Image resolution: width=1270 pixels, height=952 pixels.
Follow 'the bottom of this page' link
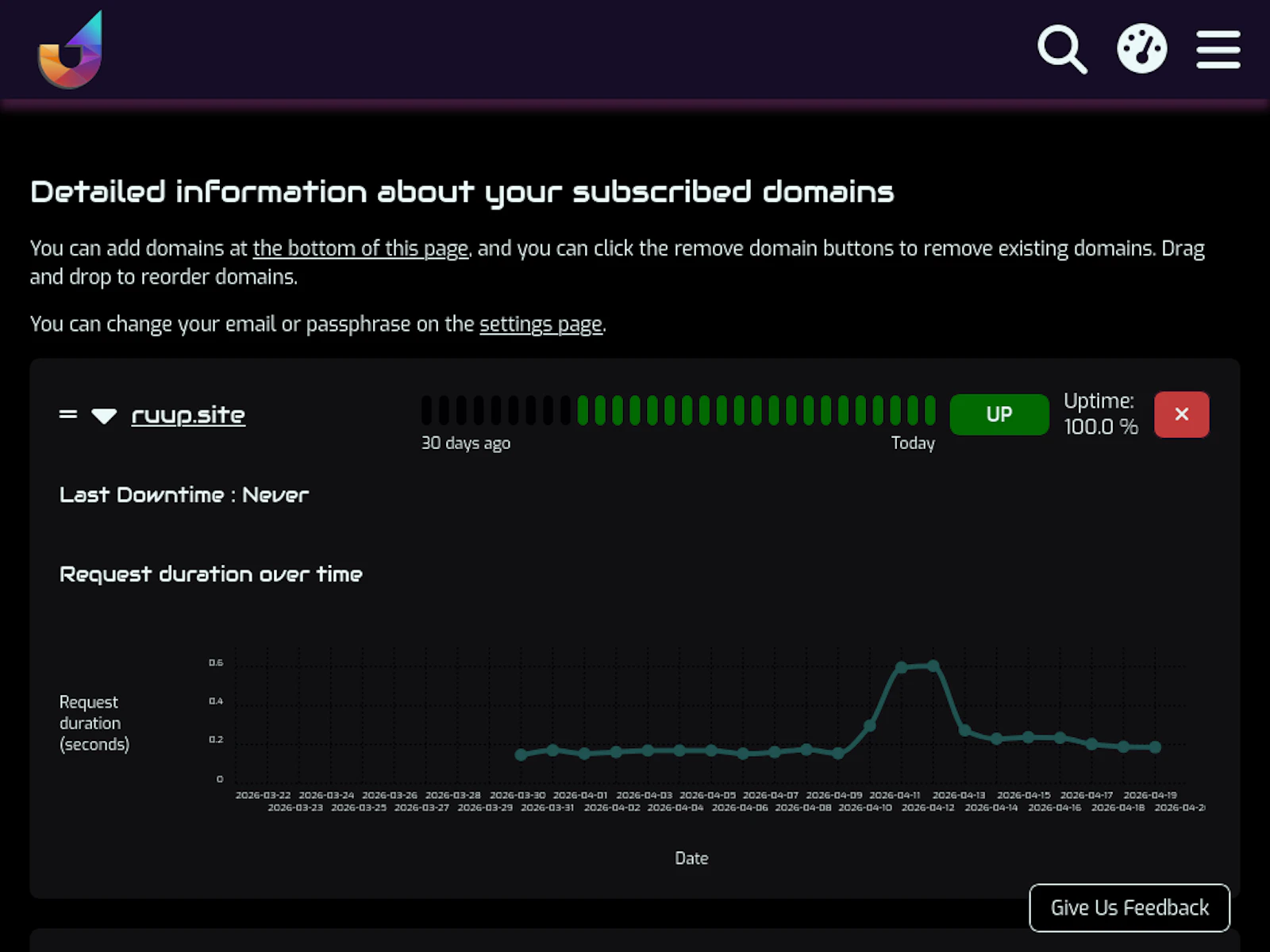point(360,248)
